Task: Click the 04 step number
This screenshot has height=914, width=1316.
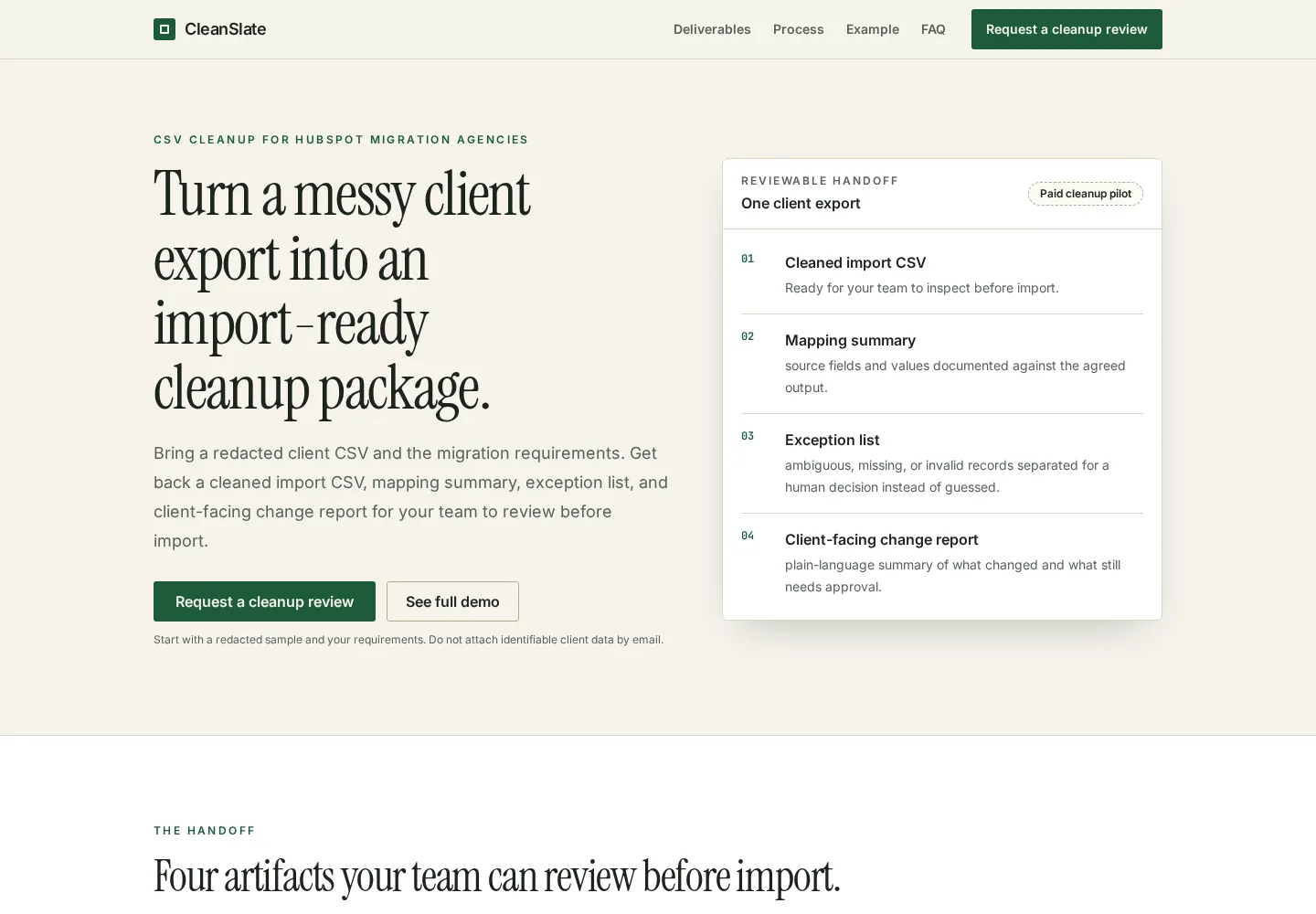Action: [x=748, y=536]
